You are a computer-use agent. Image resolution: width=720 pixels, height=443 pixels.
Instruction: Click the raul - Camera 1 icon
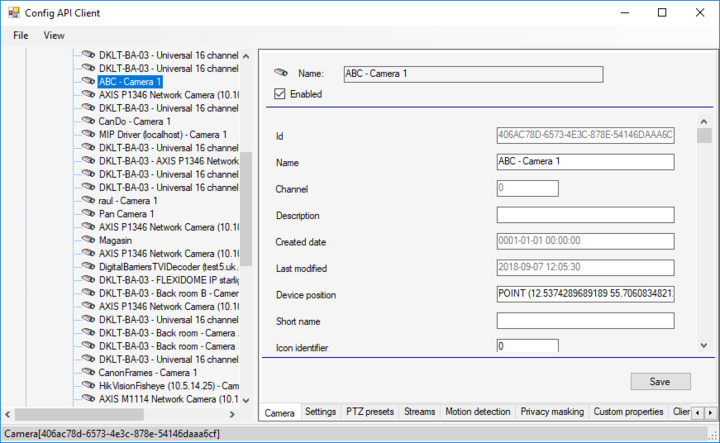click(x=88, y=200)
